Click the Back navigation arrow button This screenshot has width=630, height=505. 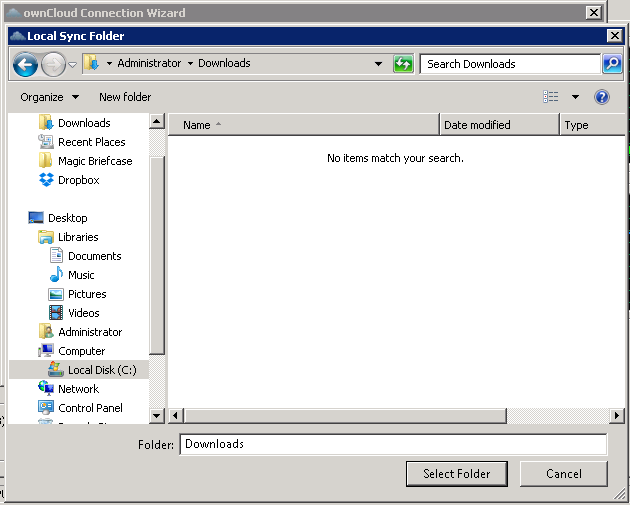[26, 64]
